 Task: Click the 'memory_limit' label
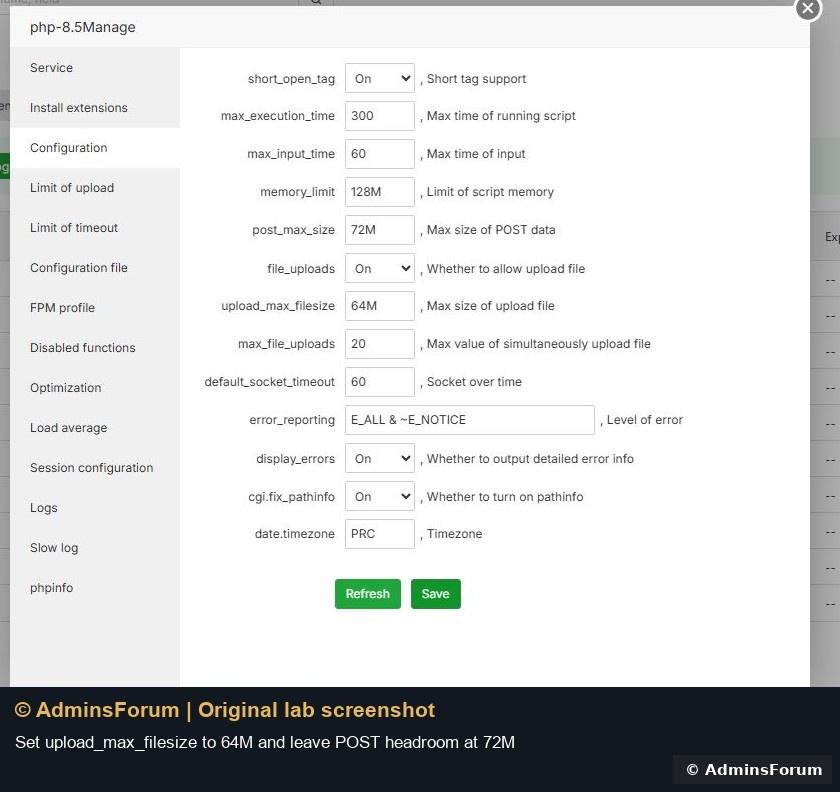pos(297,192)
